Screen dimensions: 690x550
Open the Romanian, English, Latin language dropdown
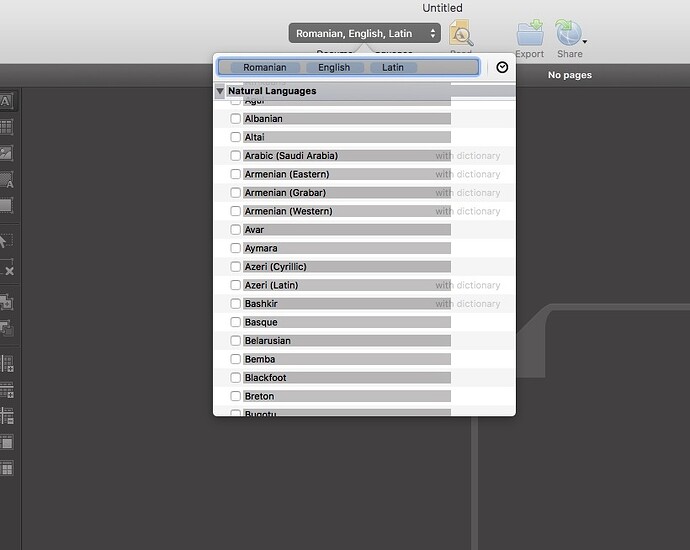point(365,34)
